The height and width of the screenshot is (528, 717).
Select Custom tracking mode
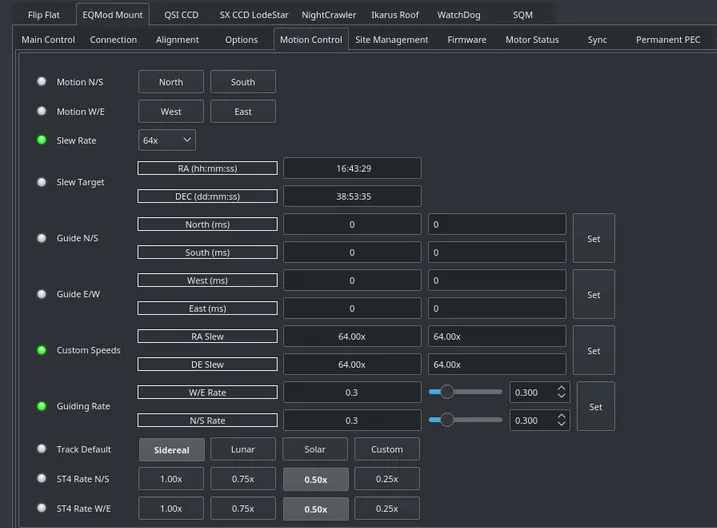pos(387,449)
